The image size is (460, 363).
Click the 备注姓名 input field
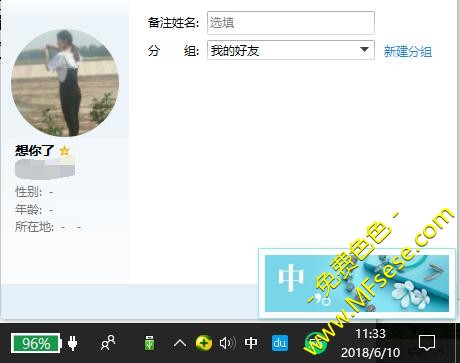point(291,23)
